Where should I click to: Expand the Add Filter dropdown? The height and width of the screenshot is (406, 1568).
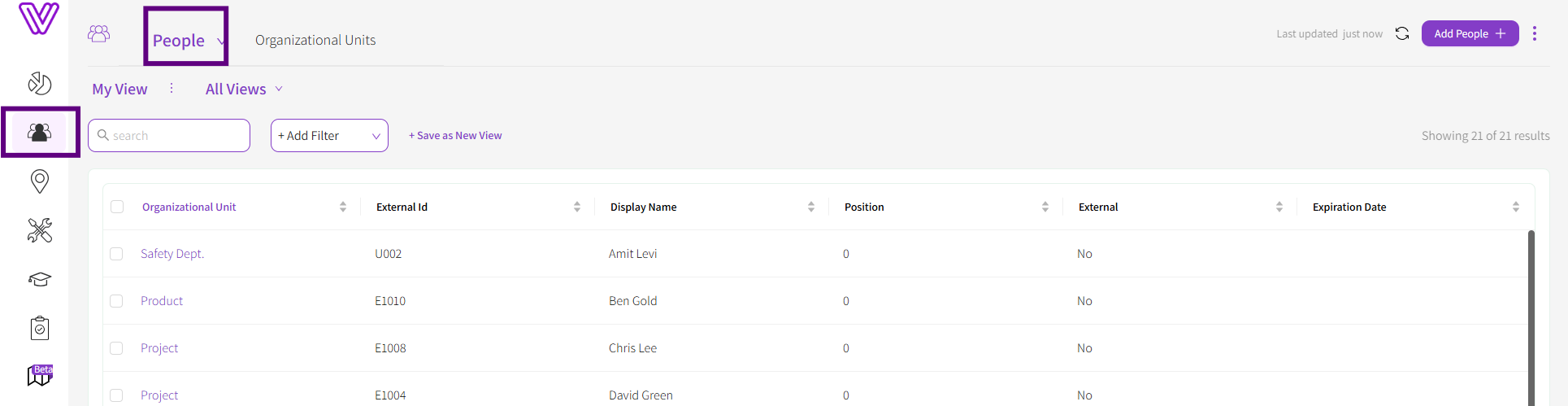pyautogui.click(x=329, y=136)
